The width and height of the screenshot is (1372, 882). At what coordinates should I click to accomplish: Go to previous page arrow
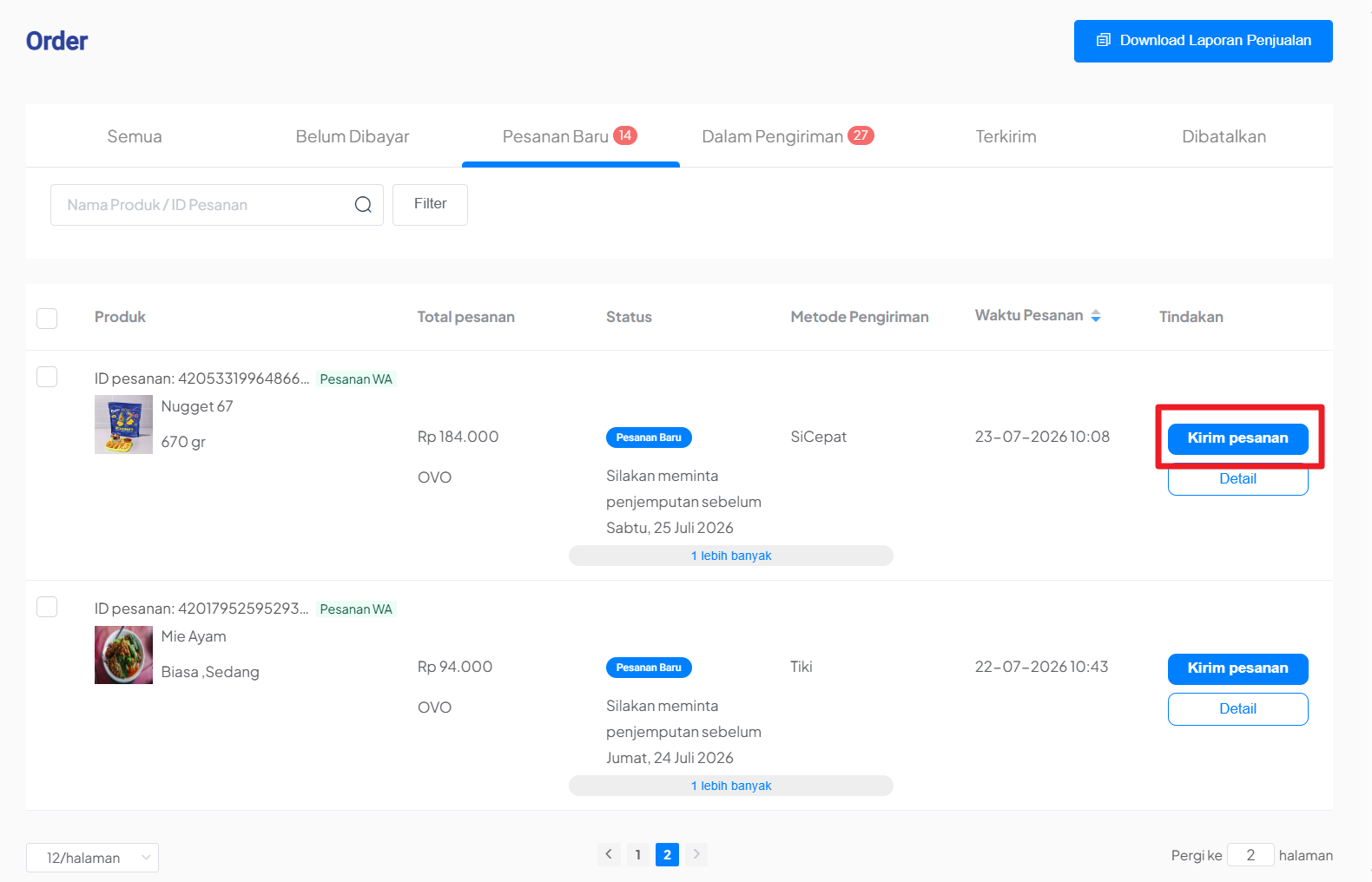pos(609,854)
